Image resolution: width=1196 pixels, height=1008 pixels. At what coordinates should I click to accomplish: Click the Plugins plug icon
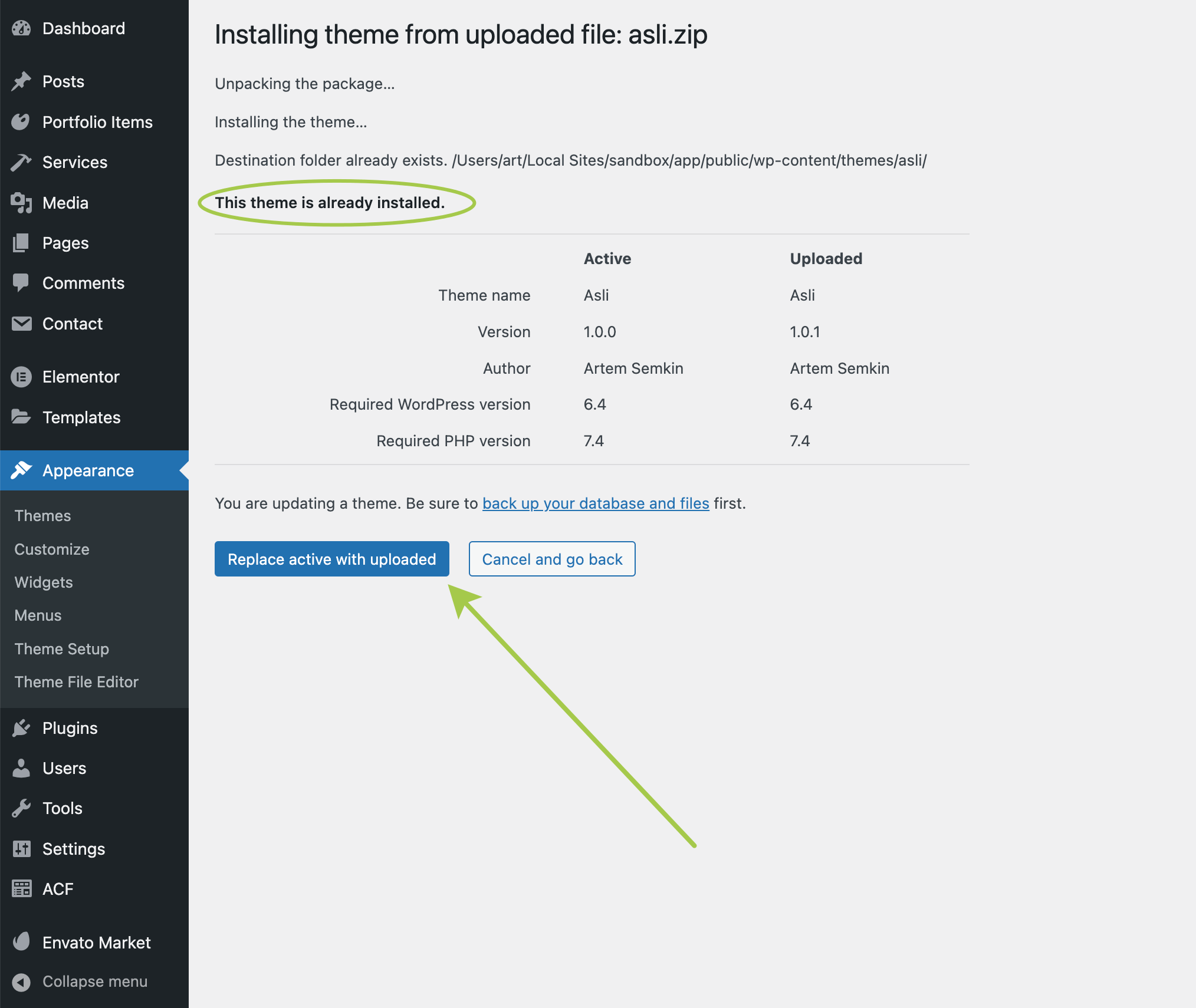click(x=21, y=728)
